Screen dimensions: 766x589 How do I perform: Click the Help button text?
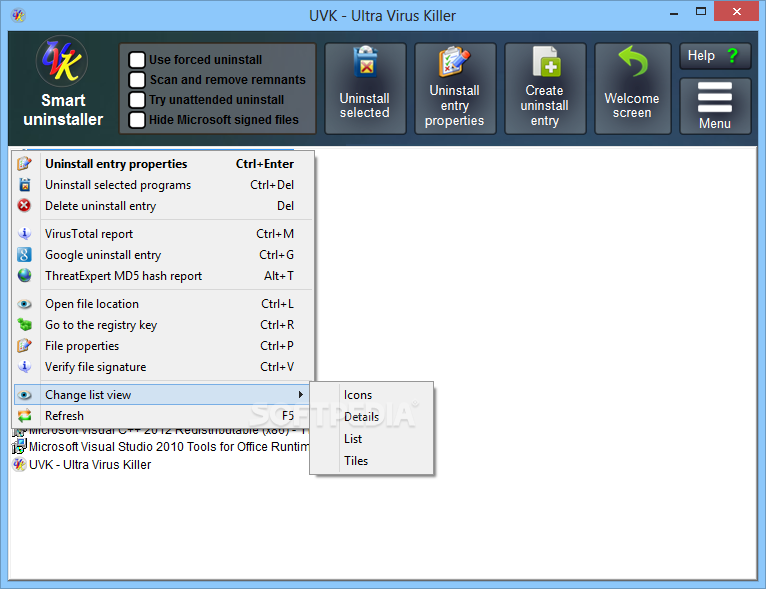click(x=701, y=56)
